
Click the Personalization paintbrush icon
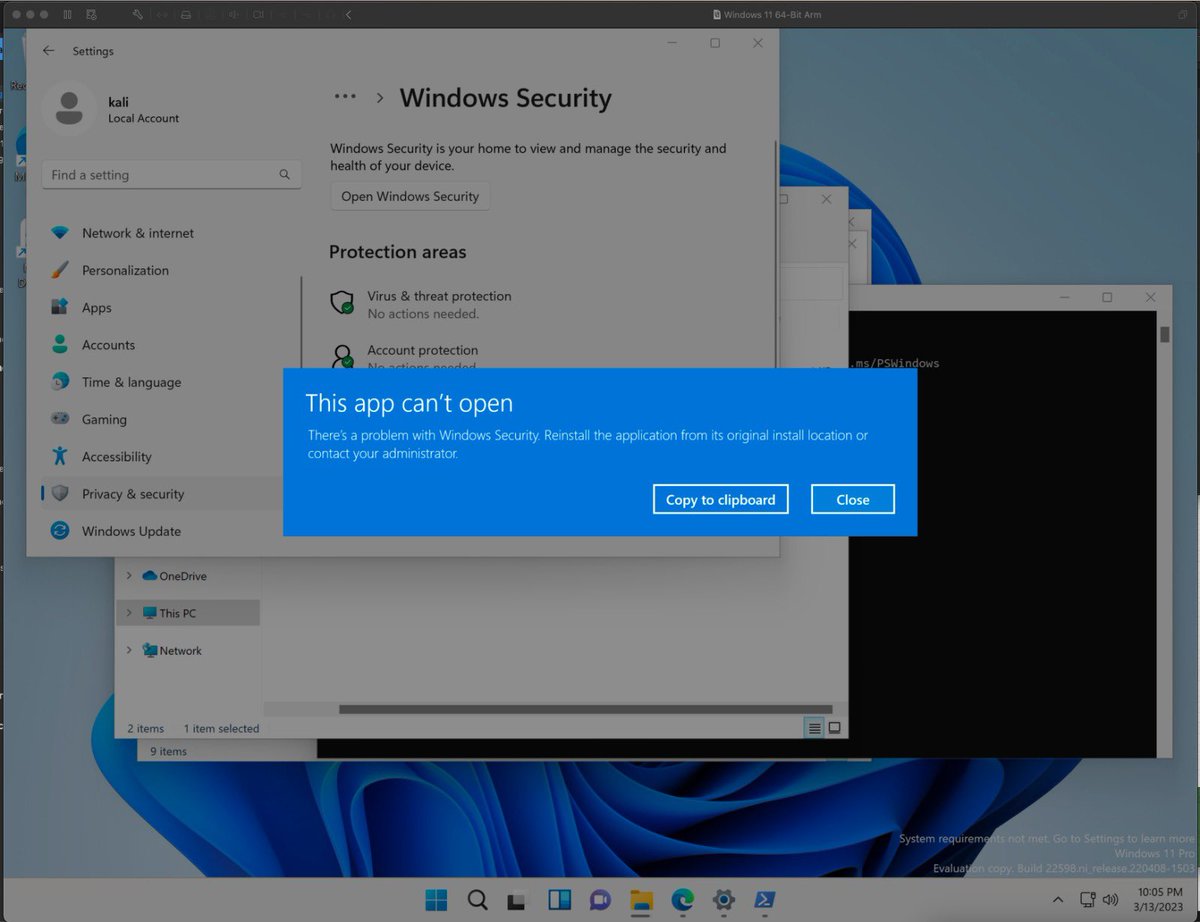coord(60,270)
